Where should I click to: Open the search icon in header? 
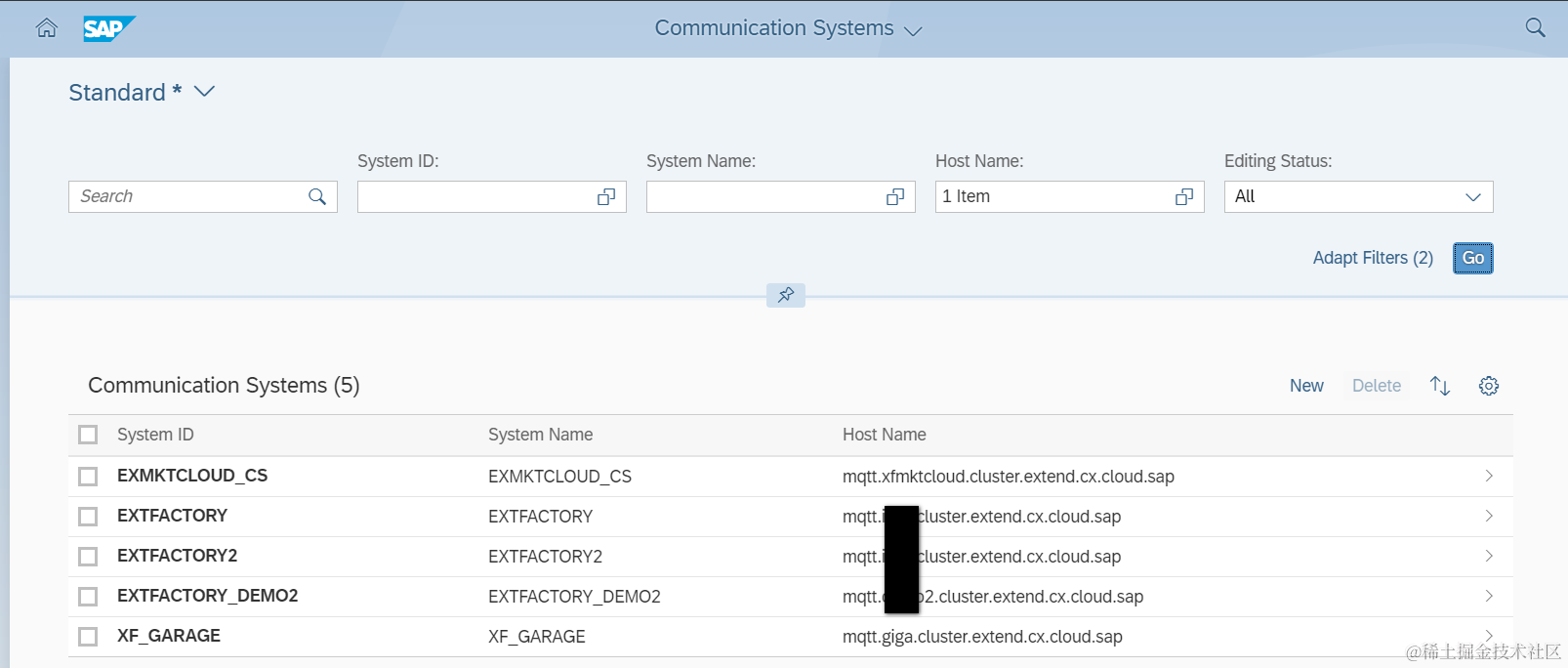click(x=1535, y=27)
